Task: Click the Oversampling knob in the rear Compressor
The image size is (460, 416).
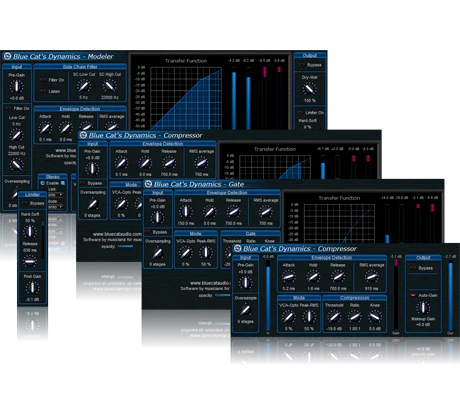Action: coord(92,204)
